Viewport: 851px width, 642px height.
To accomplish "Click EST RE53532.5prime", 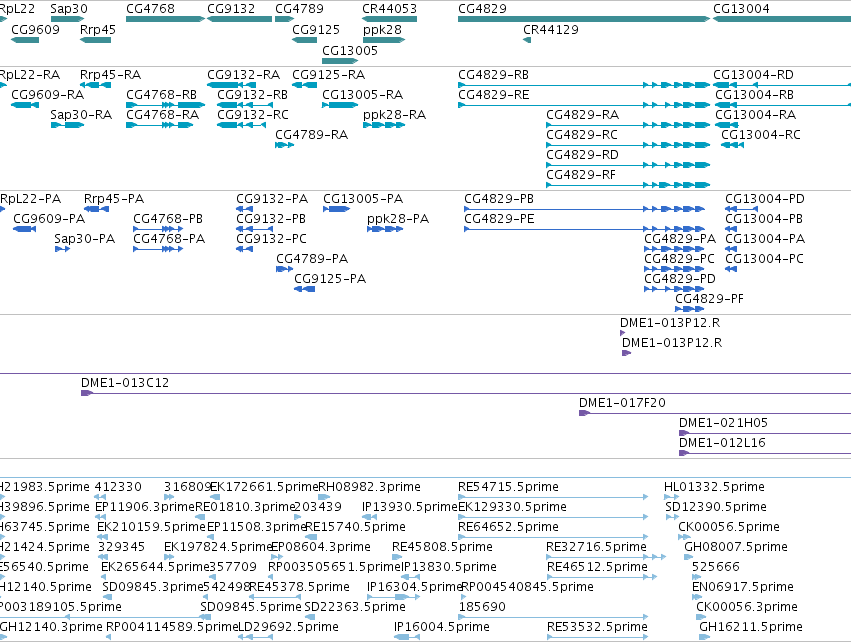I will pos(598,637).
